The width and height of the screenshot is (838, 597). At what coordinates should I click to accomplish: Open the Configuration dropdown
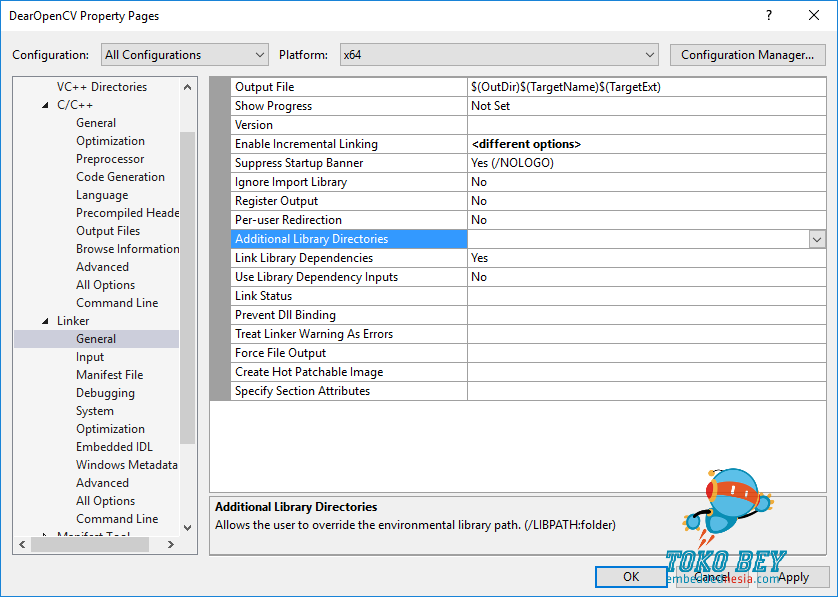pos(184,55)
